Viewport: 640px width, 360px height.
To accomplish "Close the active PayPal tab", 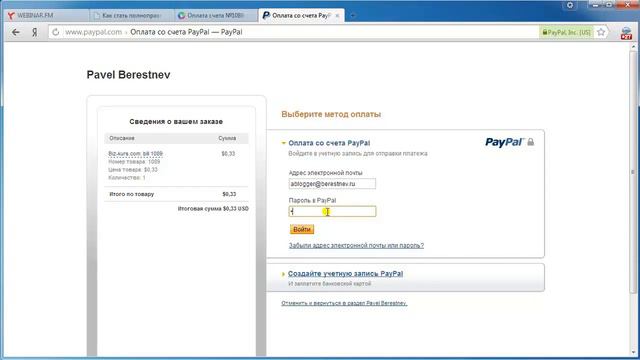I will point(337,16).
